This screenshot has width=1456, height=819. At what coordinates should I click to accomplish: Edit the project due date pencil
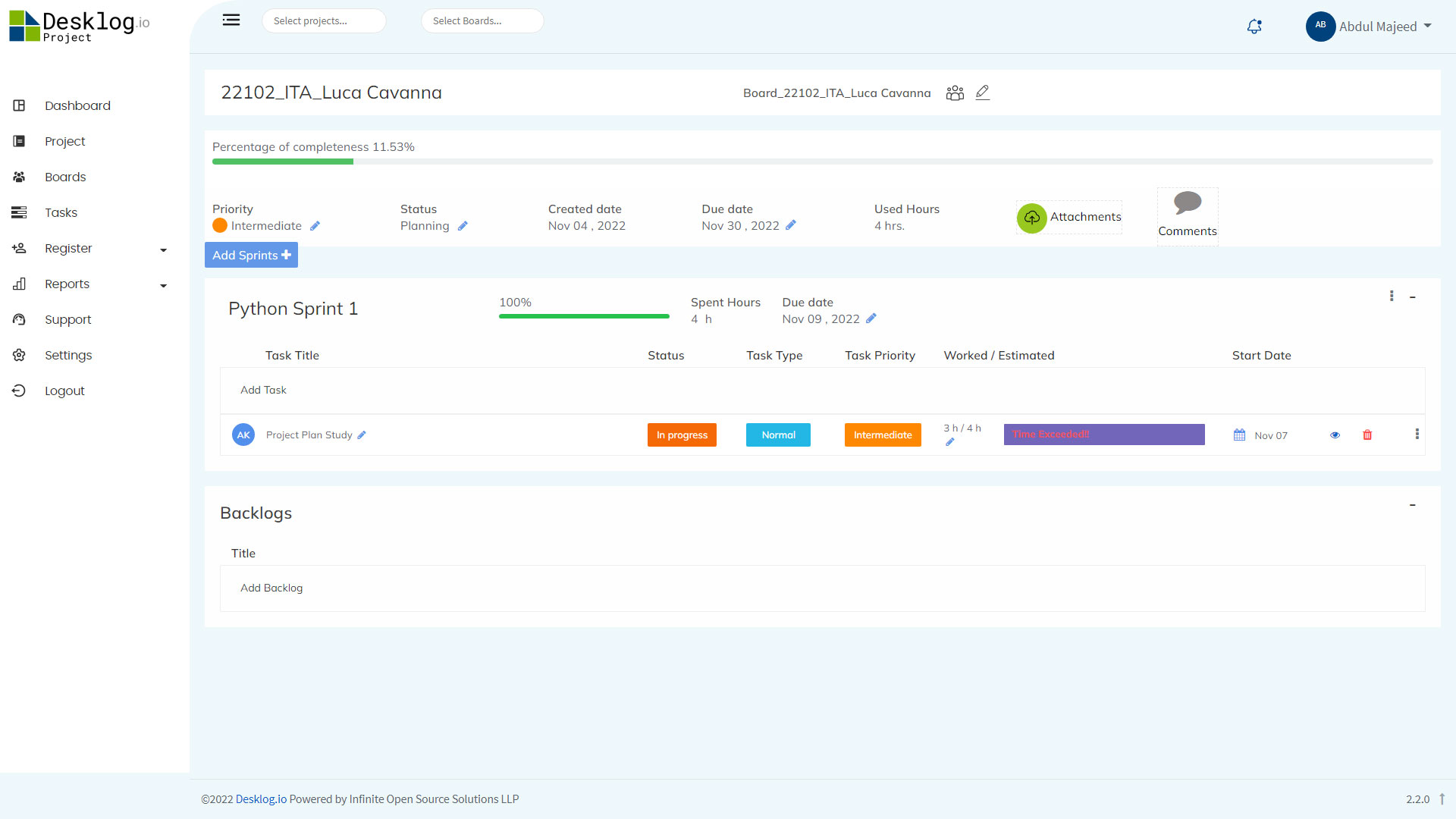(791, 225)
